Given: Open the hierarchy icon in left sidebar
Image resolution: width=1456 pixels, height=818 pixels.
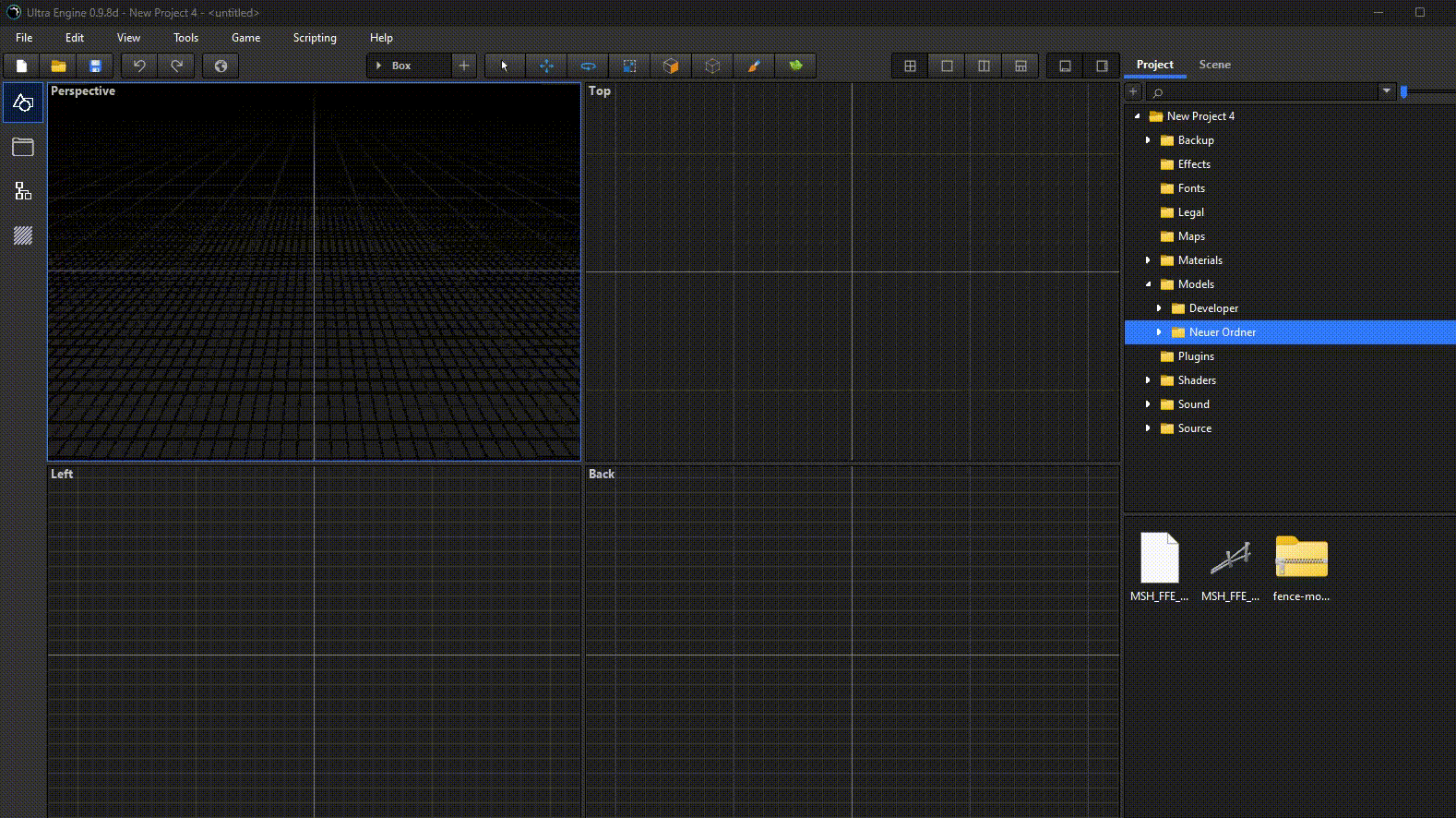Looking at the screenshot, I should point(23,191).
